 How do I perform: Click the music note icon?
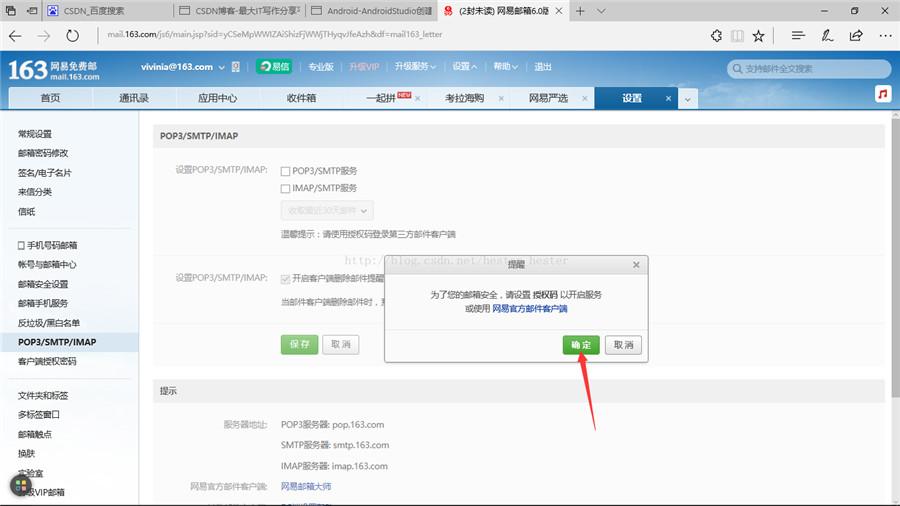tap(883, 94)
